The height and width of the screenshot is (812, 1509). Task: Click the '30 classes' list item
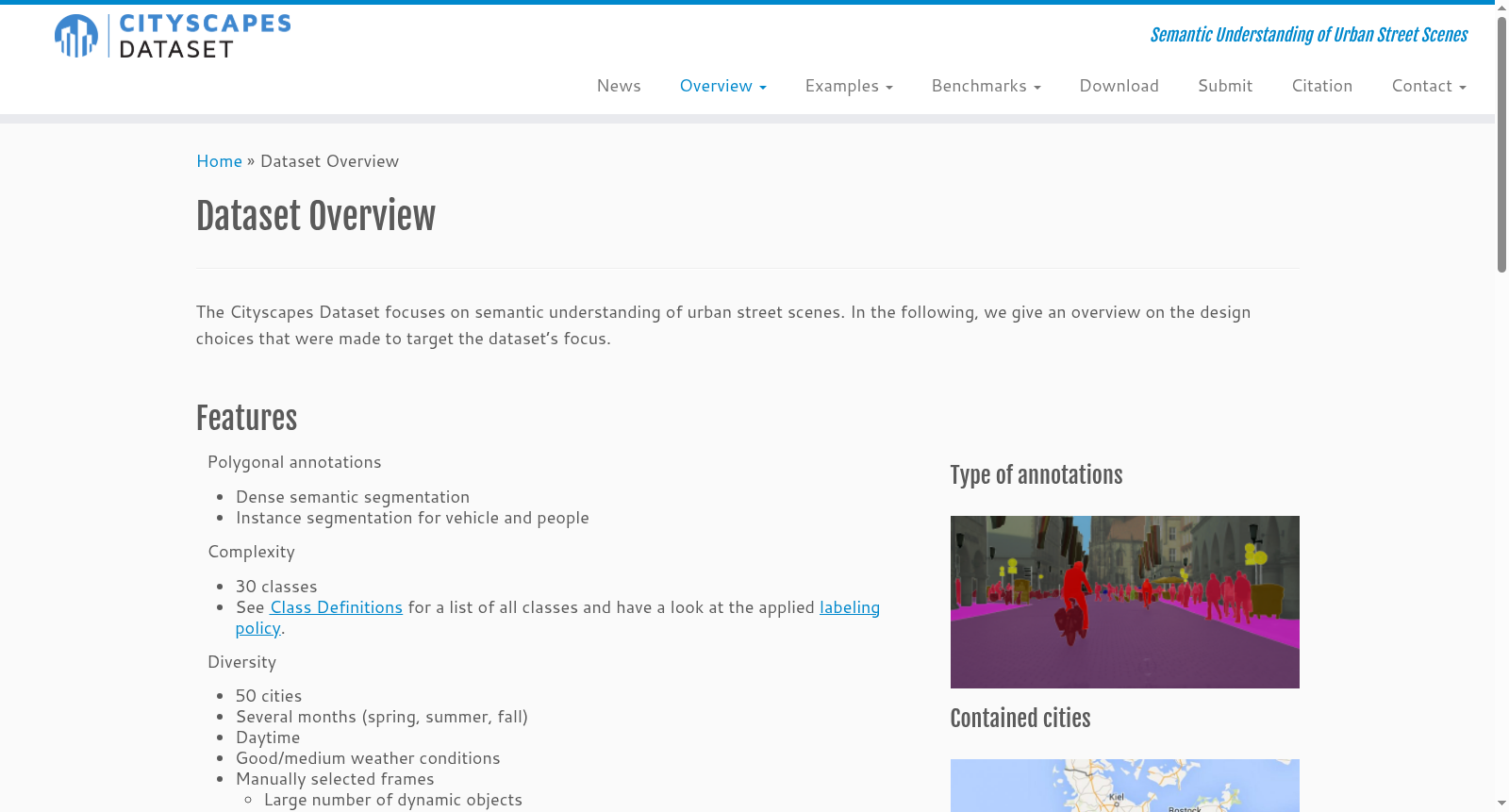[276, 587]
